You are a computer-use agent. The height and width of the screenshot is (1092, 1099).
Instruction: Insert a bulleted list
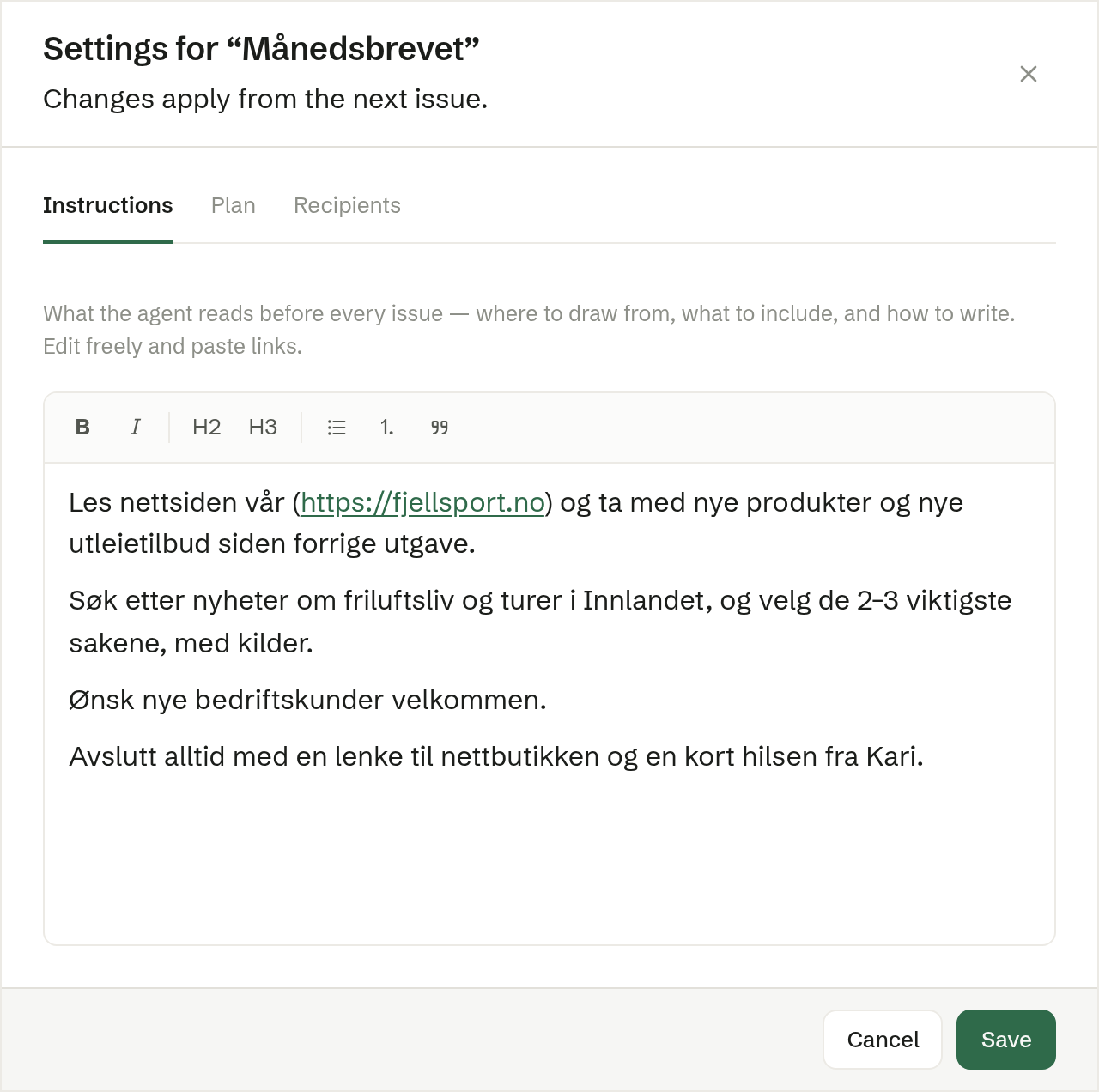click(337, 428)
